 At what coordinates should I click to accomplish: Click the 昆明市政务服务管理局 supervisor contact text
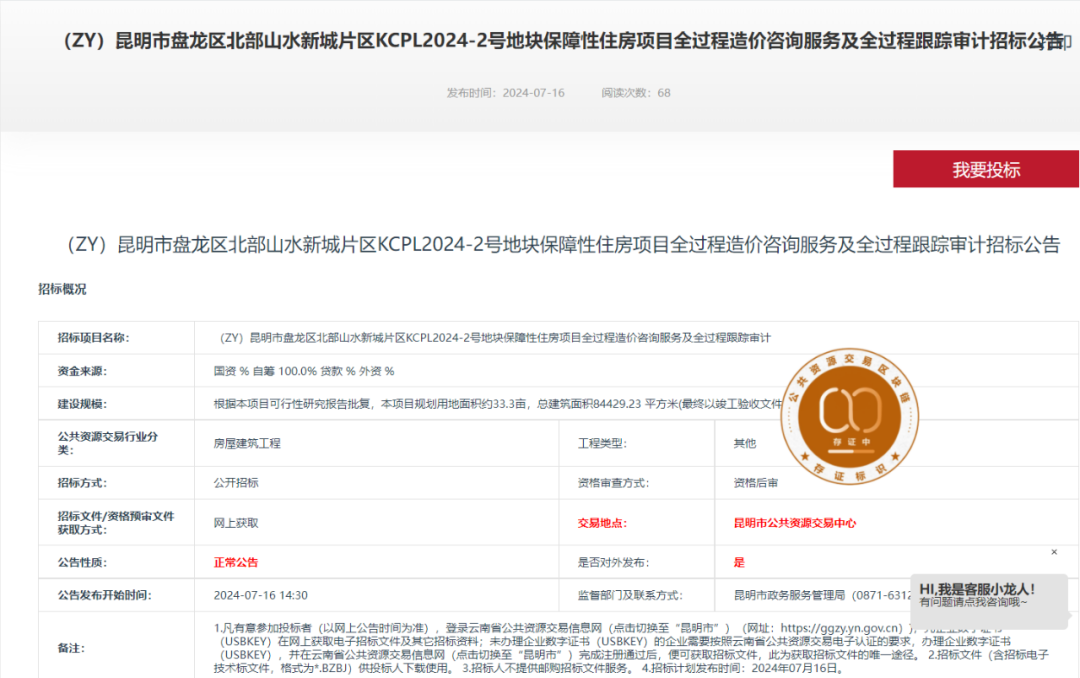[790, 595]
